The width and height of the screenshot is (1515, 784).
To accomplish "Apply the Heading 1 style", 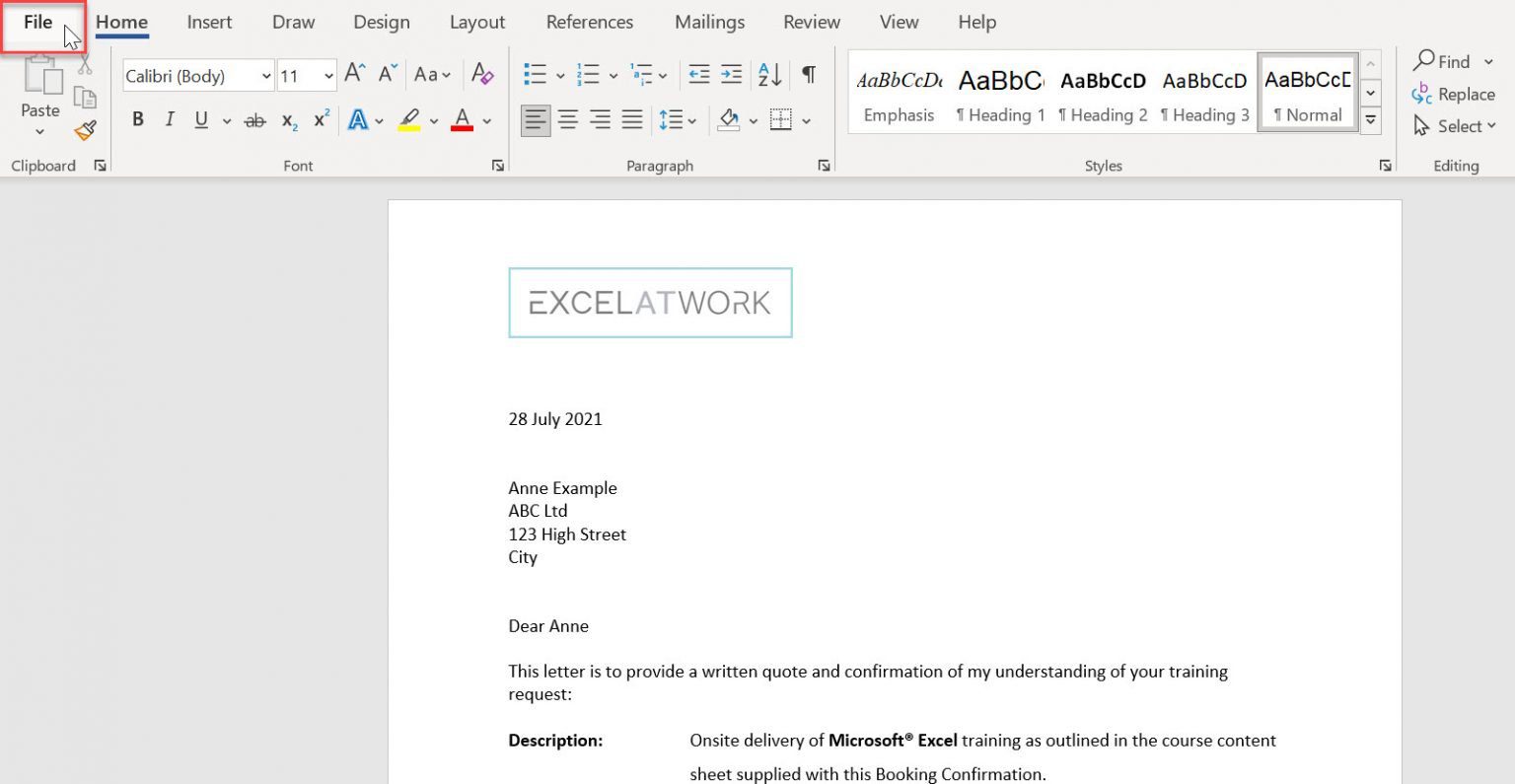I will click(x=1000, y=94).
